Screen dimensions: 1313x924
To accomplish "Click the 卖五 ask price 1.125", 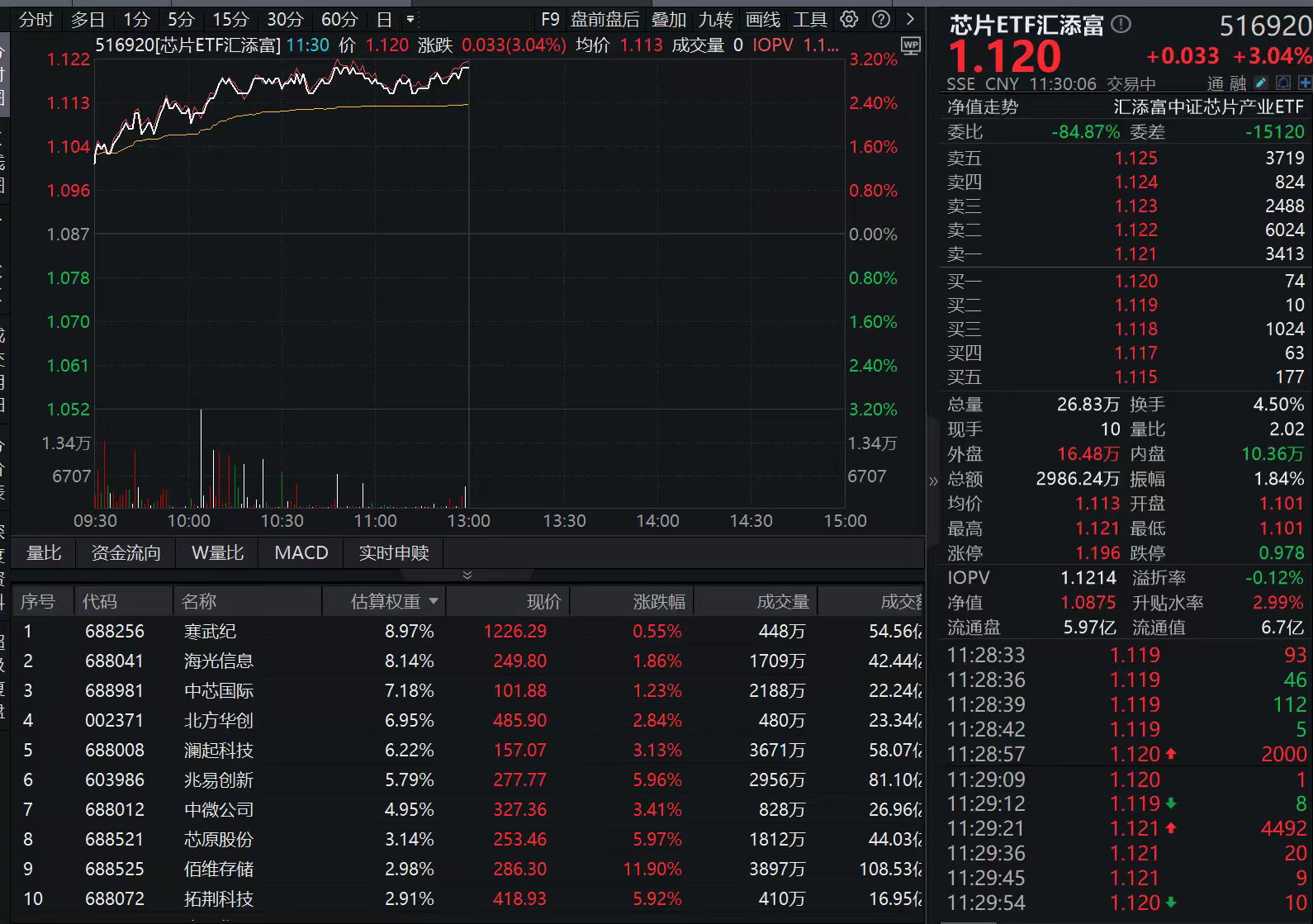I will pyautogui.click(x=1136, y=159).
